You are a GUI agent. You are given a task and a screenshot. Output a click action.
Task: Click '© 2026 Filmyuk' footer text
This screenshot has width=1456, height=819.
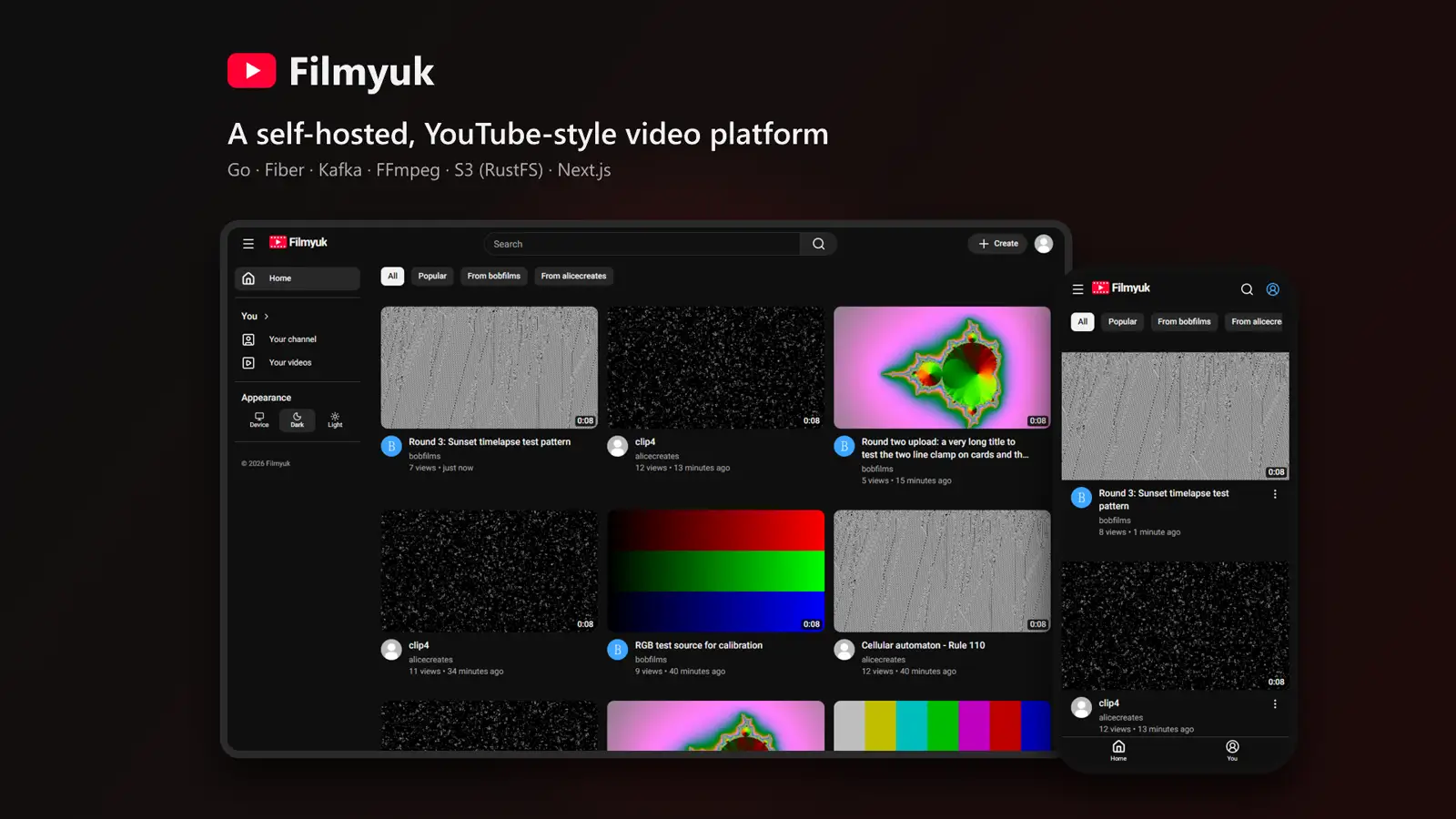266,464
